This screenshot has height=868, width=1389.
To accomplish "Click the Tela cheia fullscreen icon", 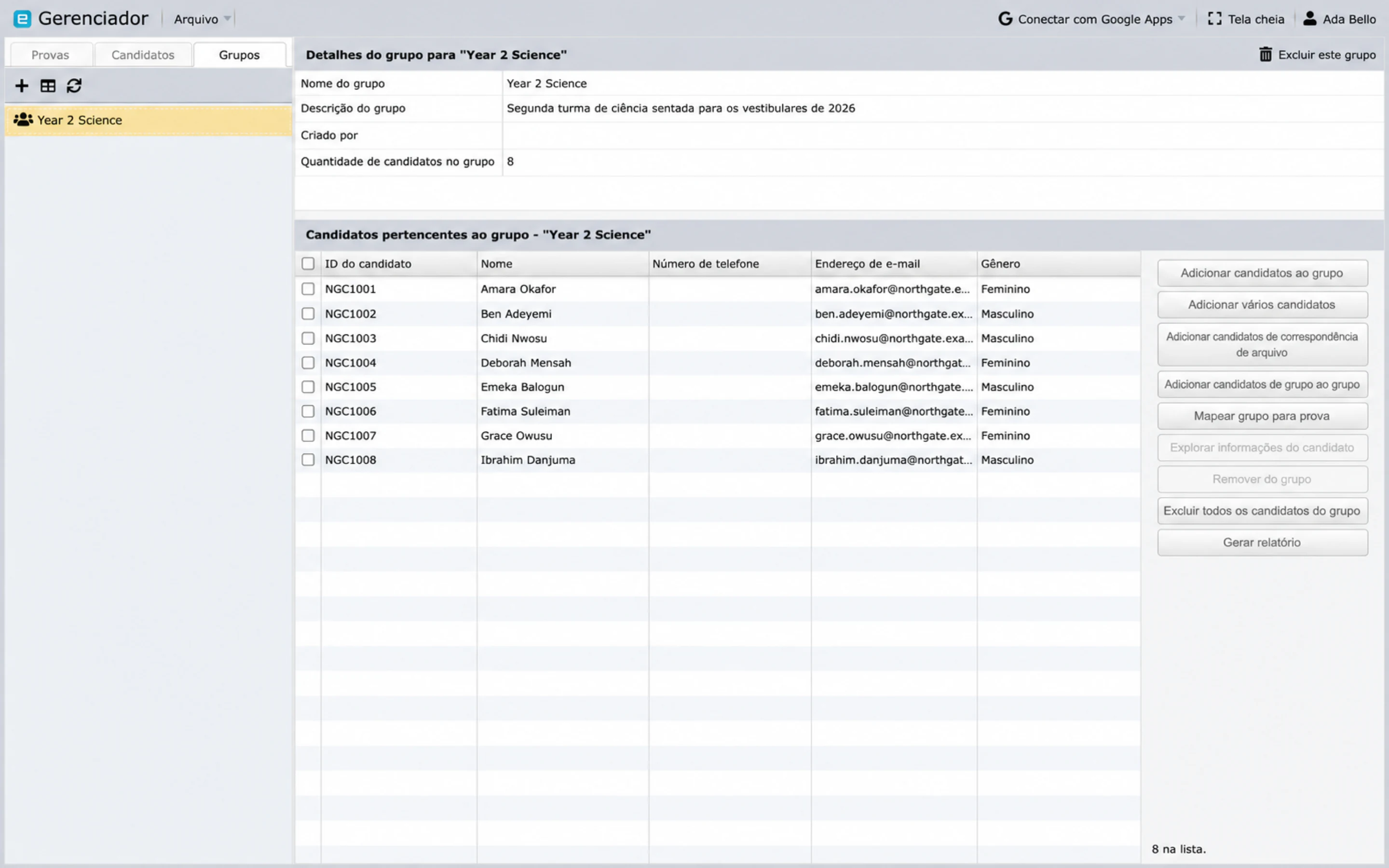I will point(1214,19).
